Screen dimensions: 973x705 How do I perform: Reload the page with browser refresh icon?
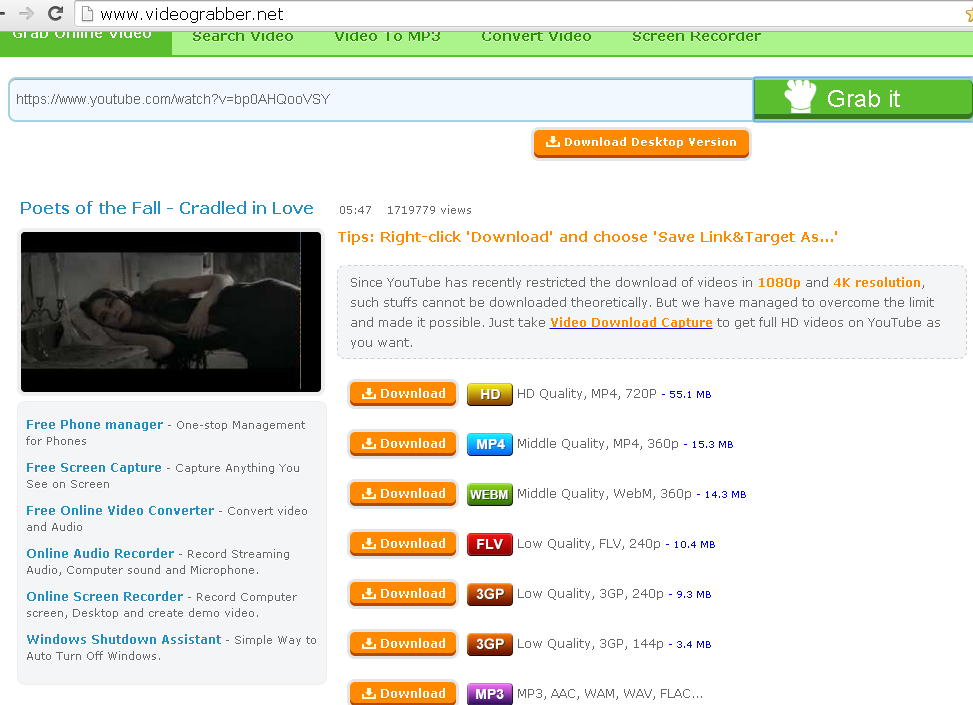[x=56, y=14]
